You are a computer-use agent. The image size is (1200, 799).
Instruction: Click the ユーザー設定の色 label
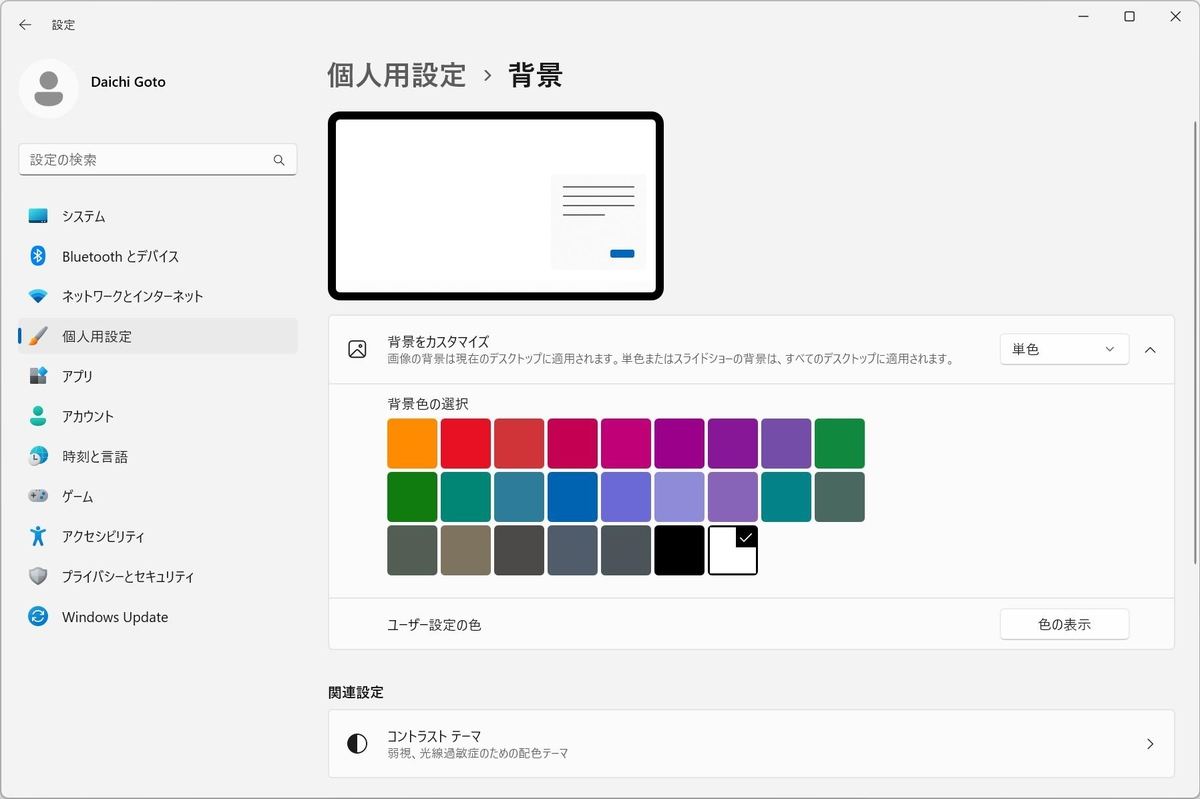tap(434, 624)
